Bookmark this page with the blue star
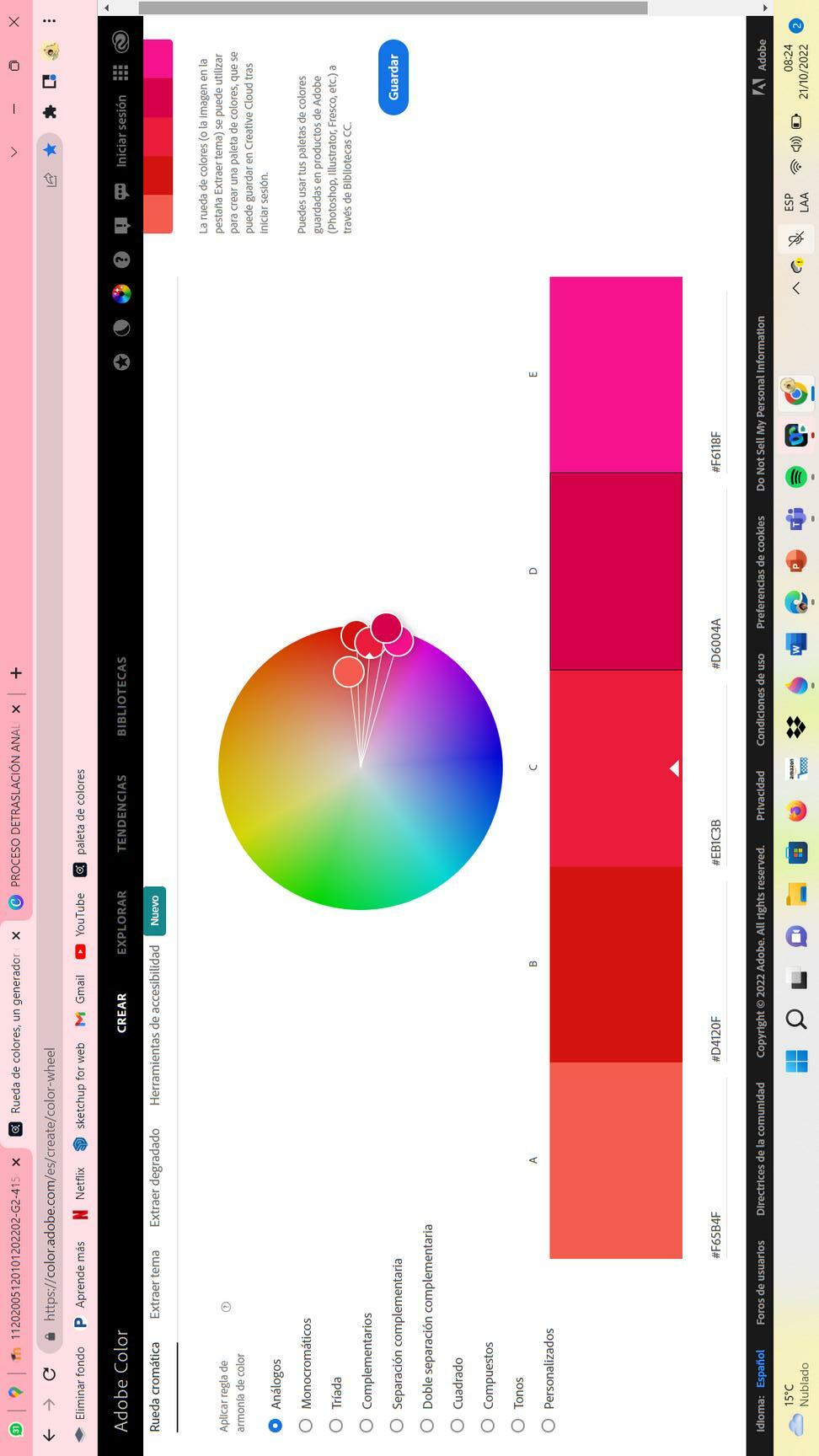This screenshot has width=819, height=1456. (50, 149)
